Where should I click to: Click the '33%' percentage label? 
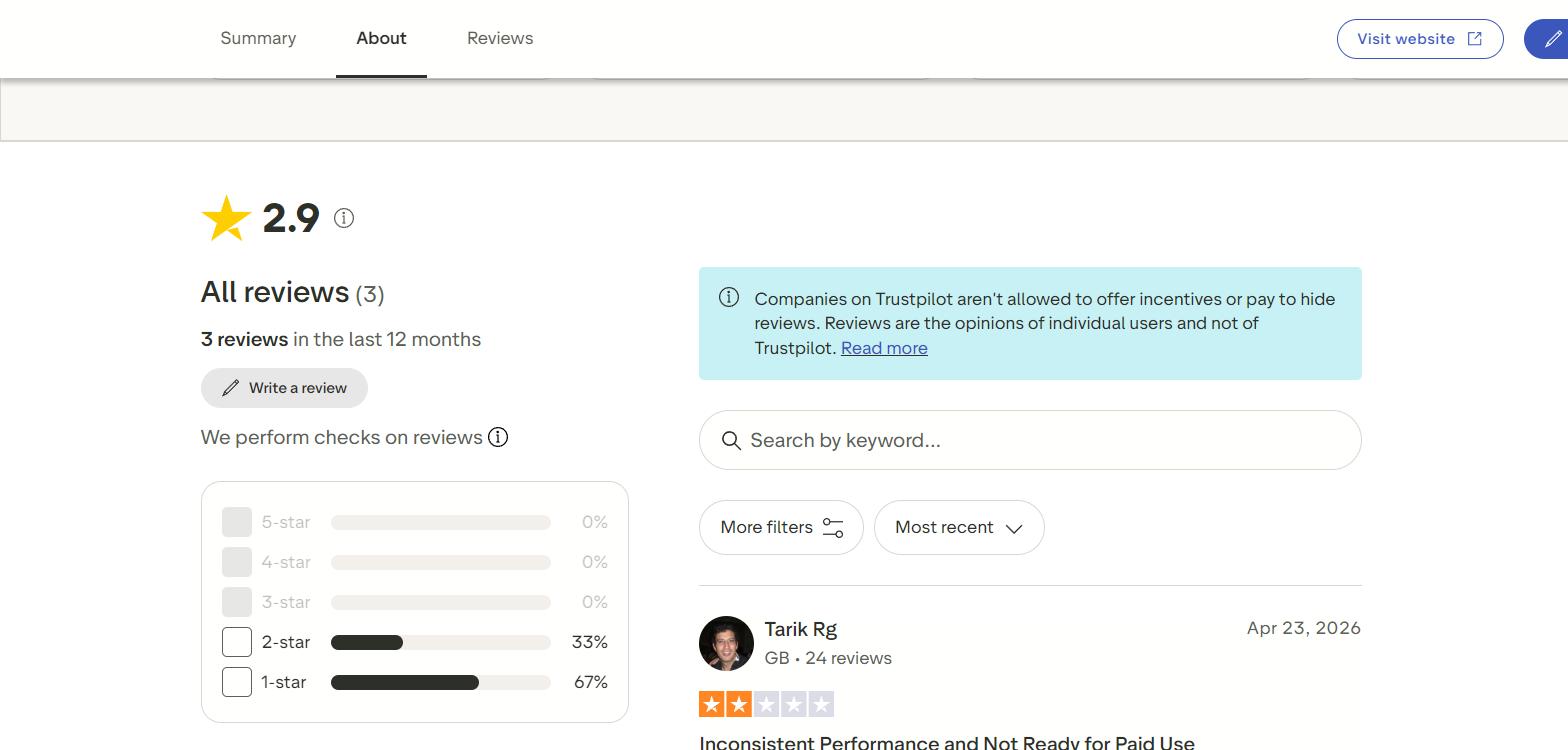pyautogui.click(x=590, y=642)
